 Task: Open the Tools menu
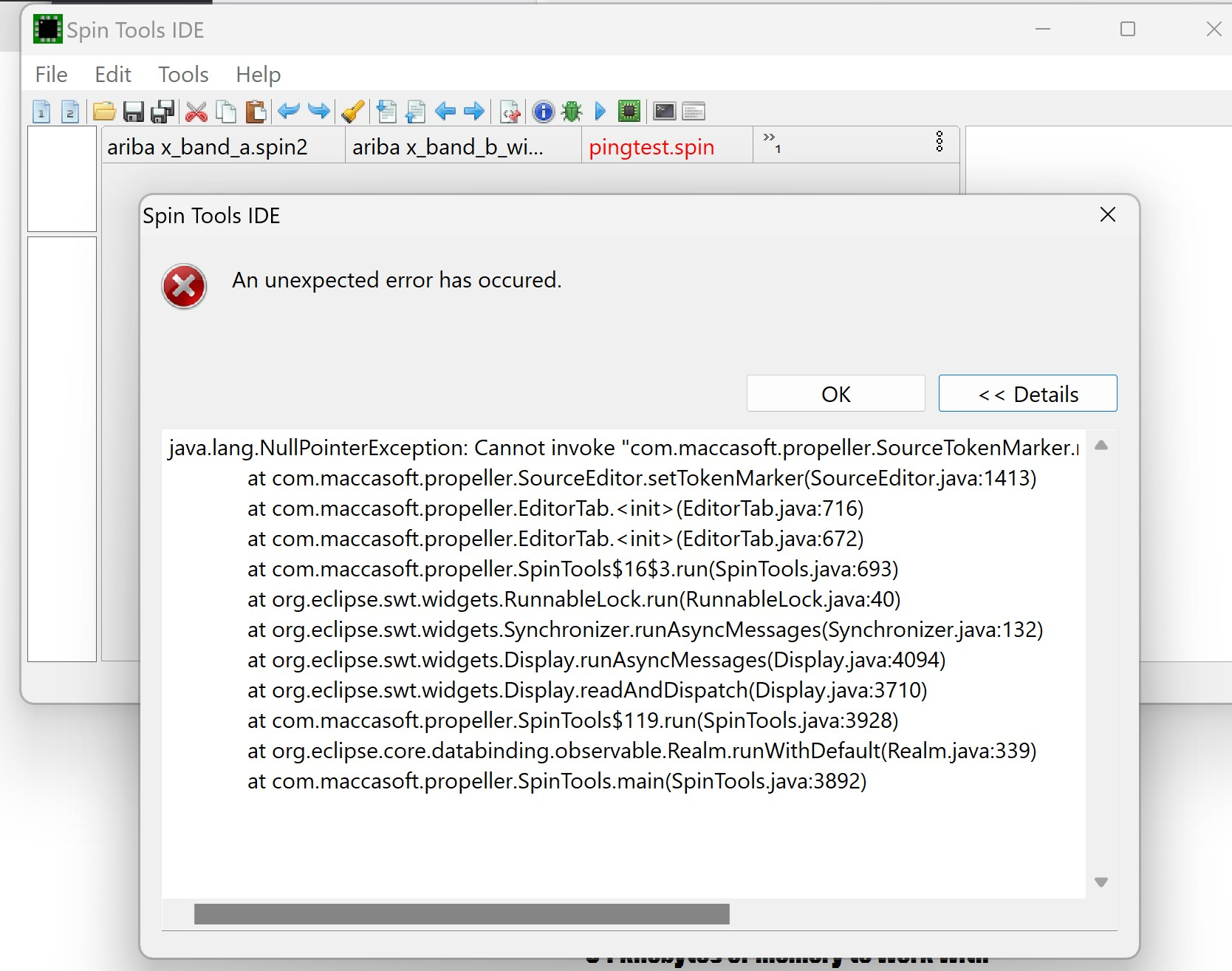click(x=183, y=75)
